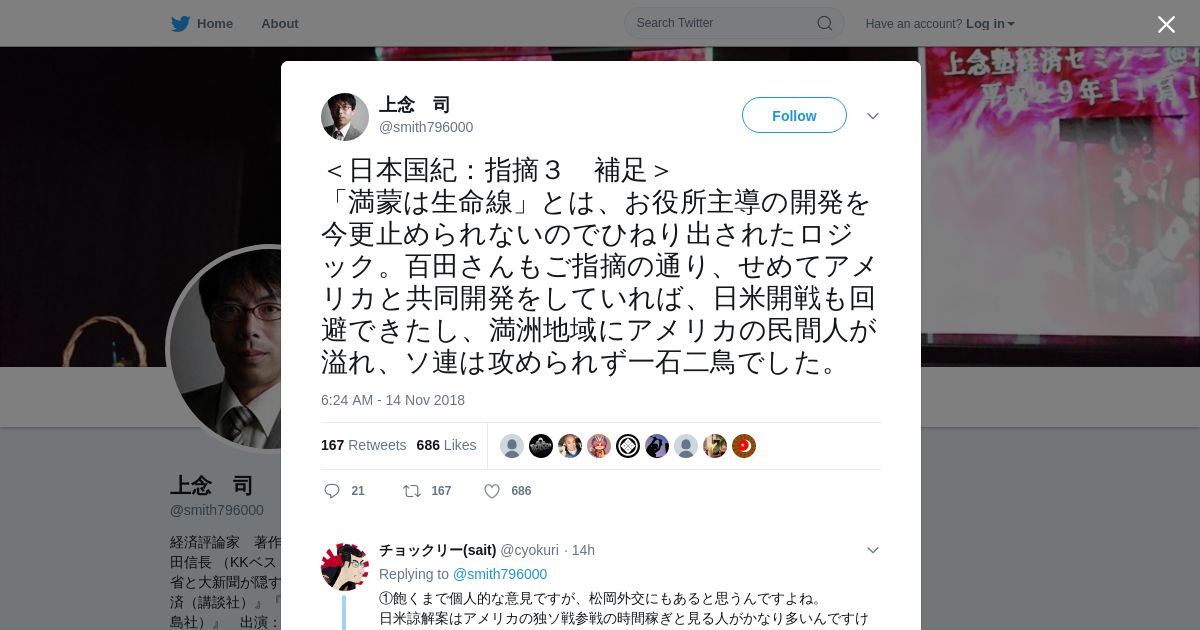Click the reply speech bubble icon
Image resolution: width=1200 pixels, height=630 pixels.
pos(332,491)
